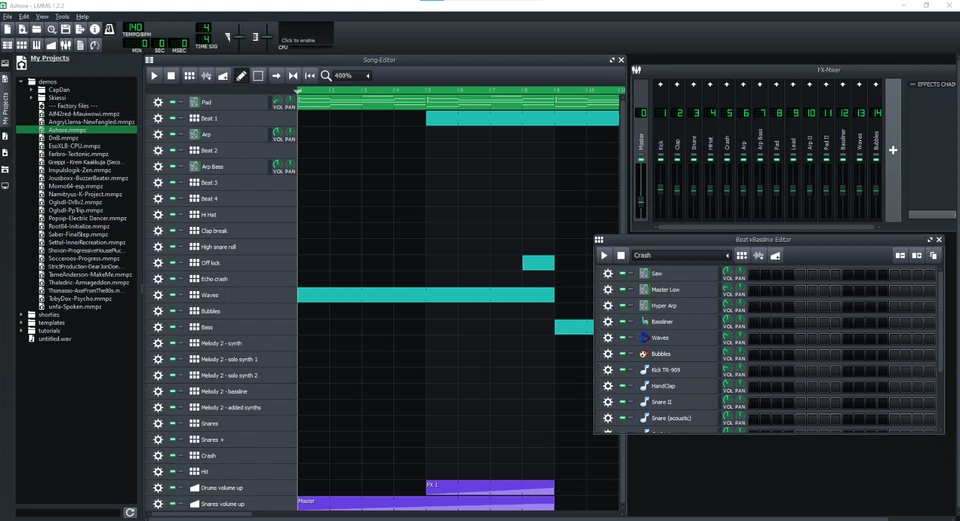Open Hi Hat track settings gear
The height and width of the screenshot is (521, 960).
tap(158, 215)
